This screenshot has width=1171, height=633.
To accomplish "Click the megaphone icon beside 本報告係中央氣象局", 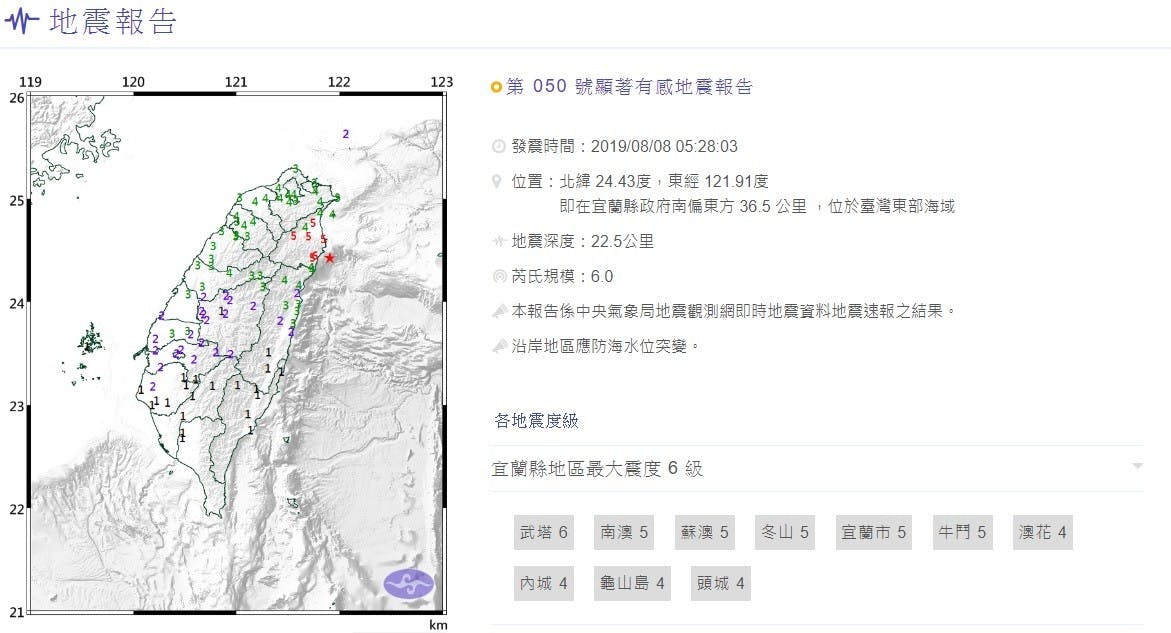I will [x=499, y=311].
